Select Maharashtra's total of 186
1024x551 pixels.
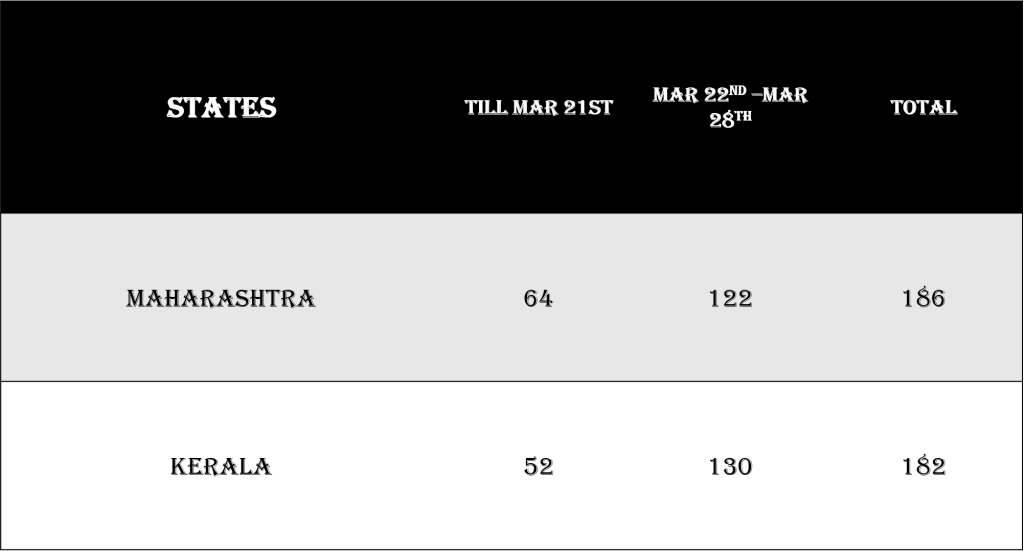(x=923, y=298)
